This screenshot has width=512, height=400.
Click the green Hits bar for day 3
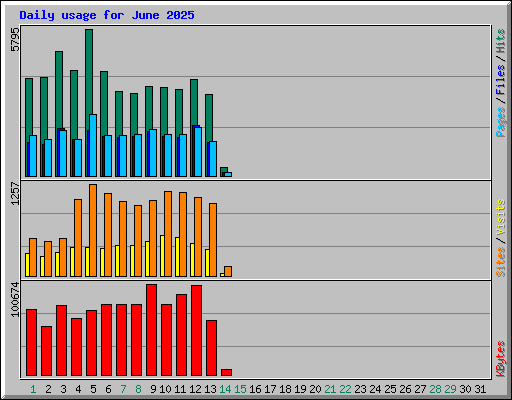point(59,89)
